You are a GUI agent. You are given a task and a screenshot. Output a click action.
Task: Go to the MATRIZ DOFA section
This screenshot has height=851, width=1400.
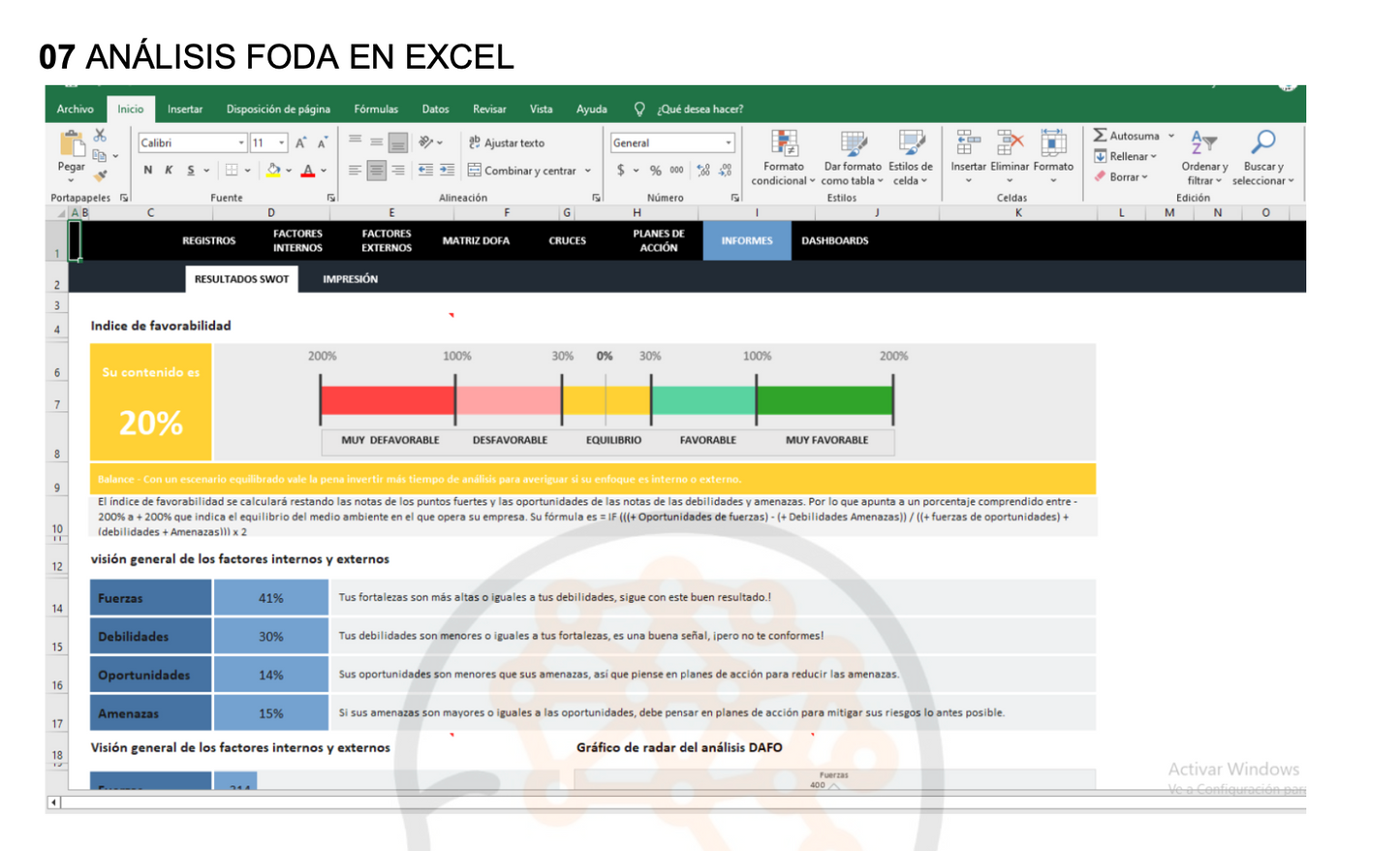[x=476, y=240]
